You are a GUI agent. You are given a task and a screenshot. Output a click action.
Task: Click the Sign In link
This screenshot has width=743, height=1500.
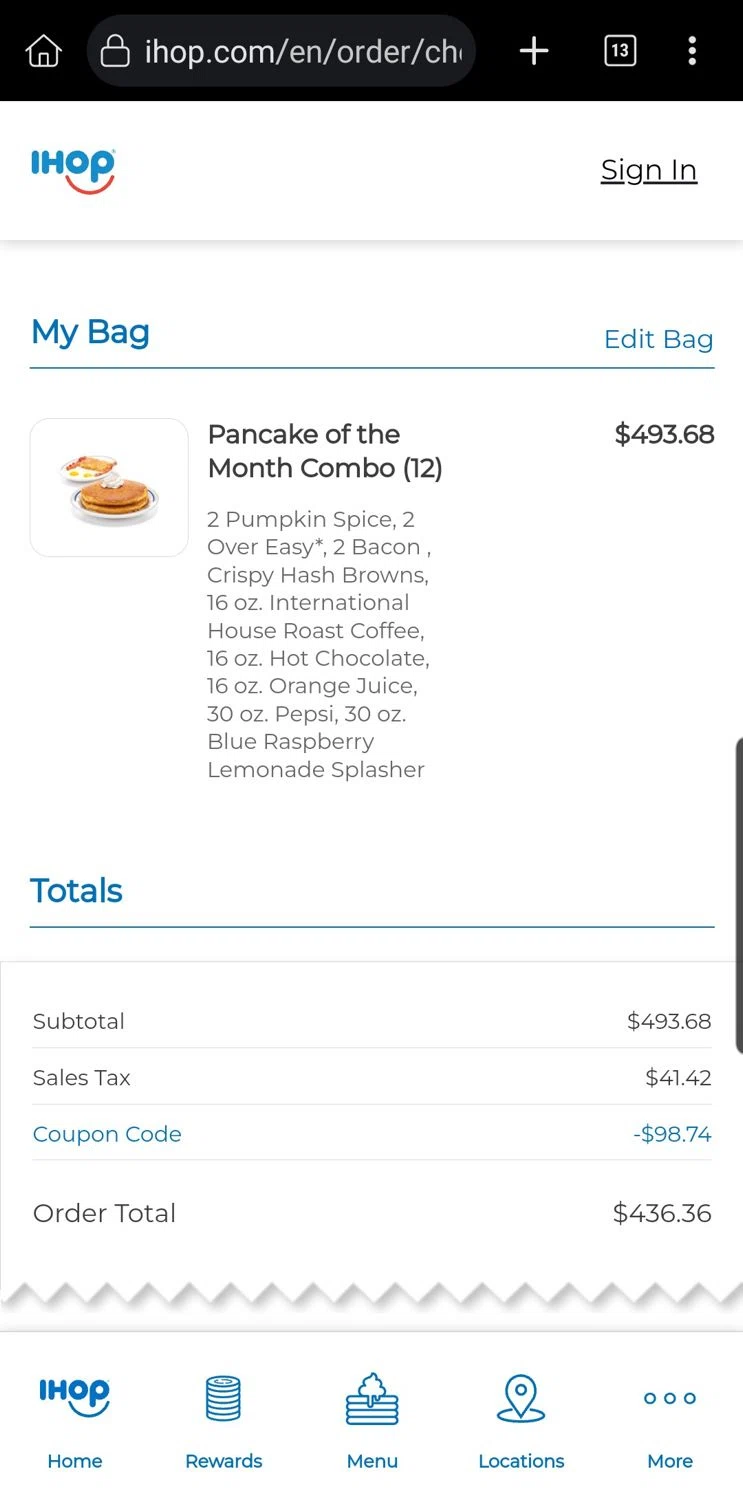coord(648,170)
